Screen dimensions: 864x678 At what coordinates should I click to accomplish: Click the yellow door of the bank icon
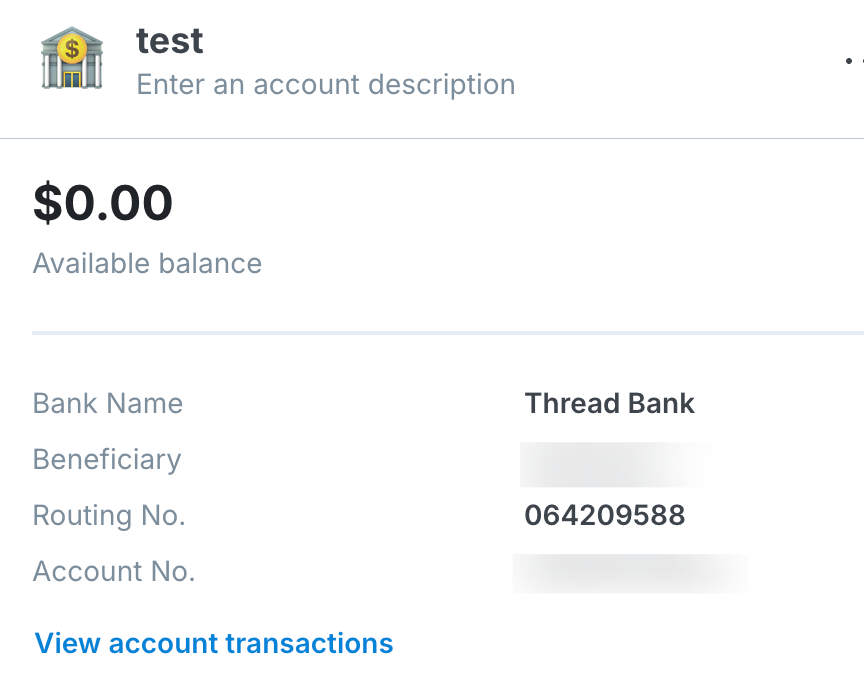coord(72,77)
